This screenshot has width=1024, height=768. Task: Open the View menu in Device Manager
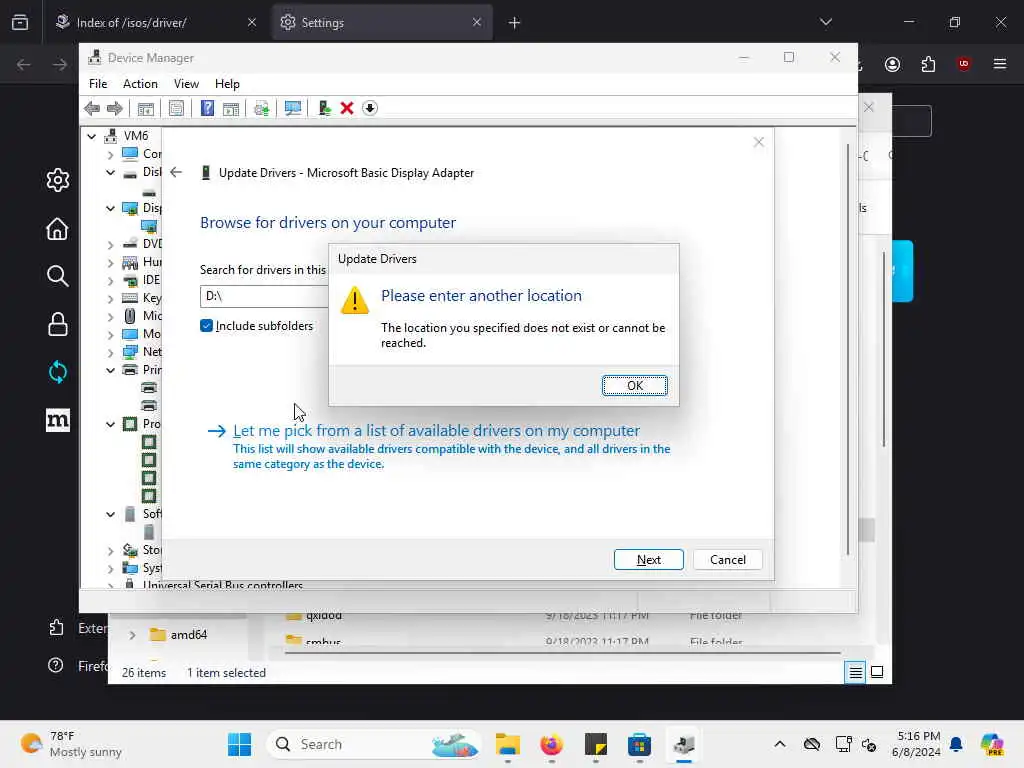click(x=186, y=84)
